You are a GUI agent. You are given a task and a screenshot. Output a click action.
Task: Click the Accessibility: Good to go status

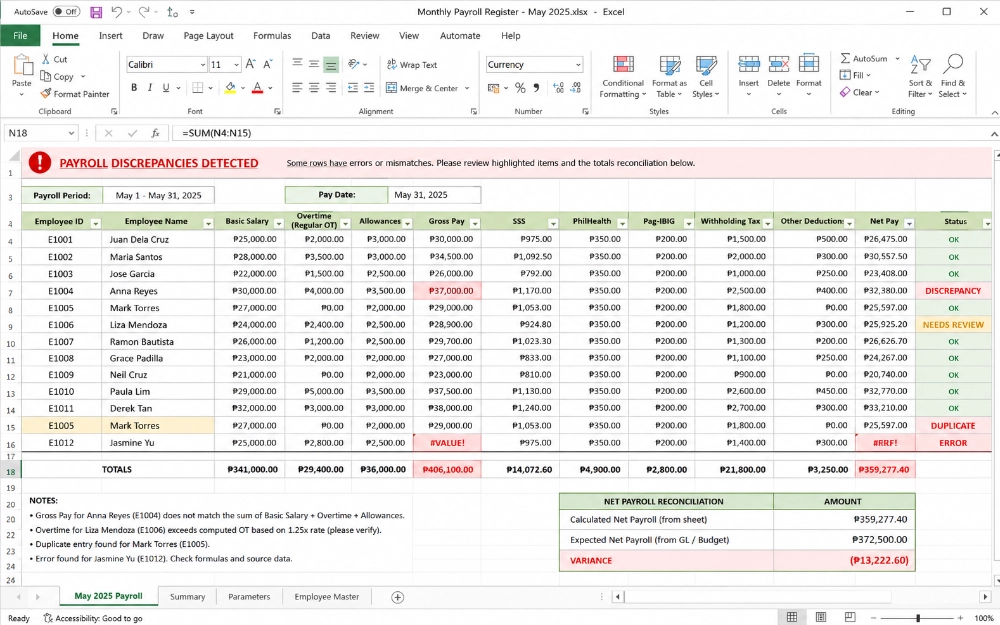(x=93, y=618)
